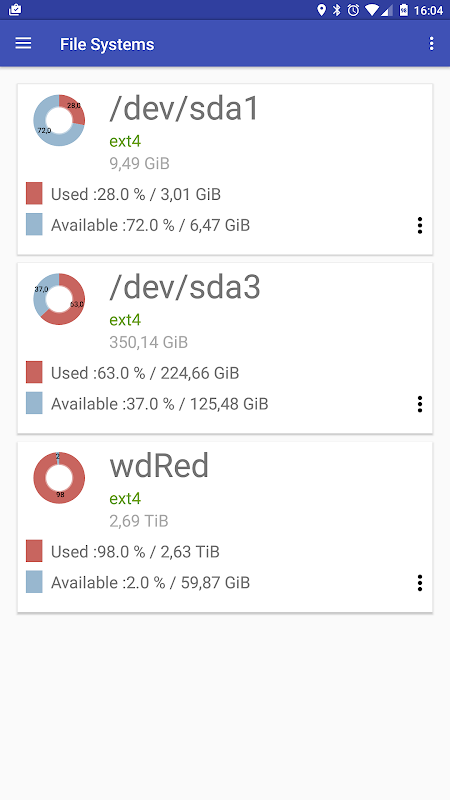Click the ext4 label under wdRed
This screenshot has width=450, height=800.
point(125,498)
